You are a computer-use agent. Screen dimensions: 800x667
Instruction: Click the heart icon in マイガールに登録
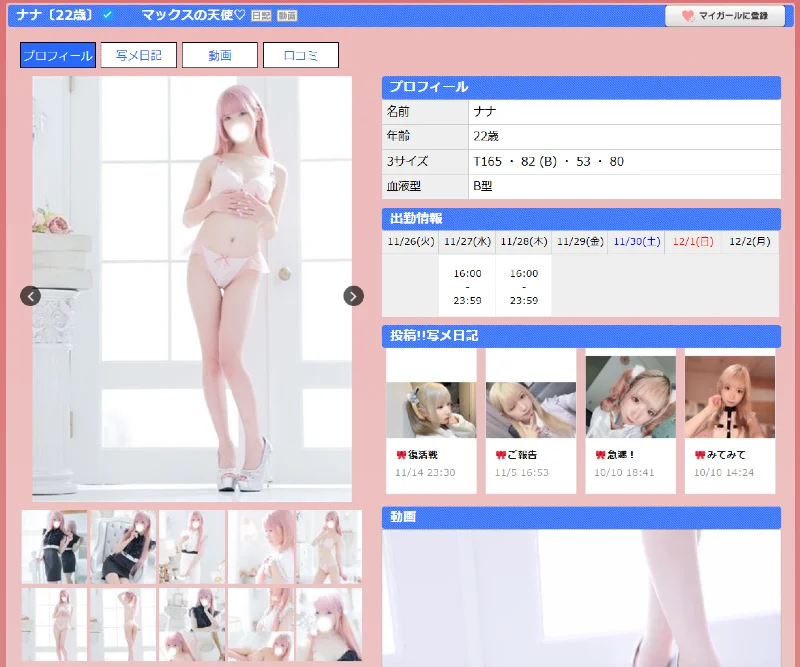coord(688,16)
